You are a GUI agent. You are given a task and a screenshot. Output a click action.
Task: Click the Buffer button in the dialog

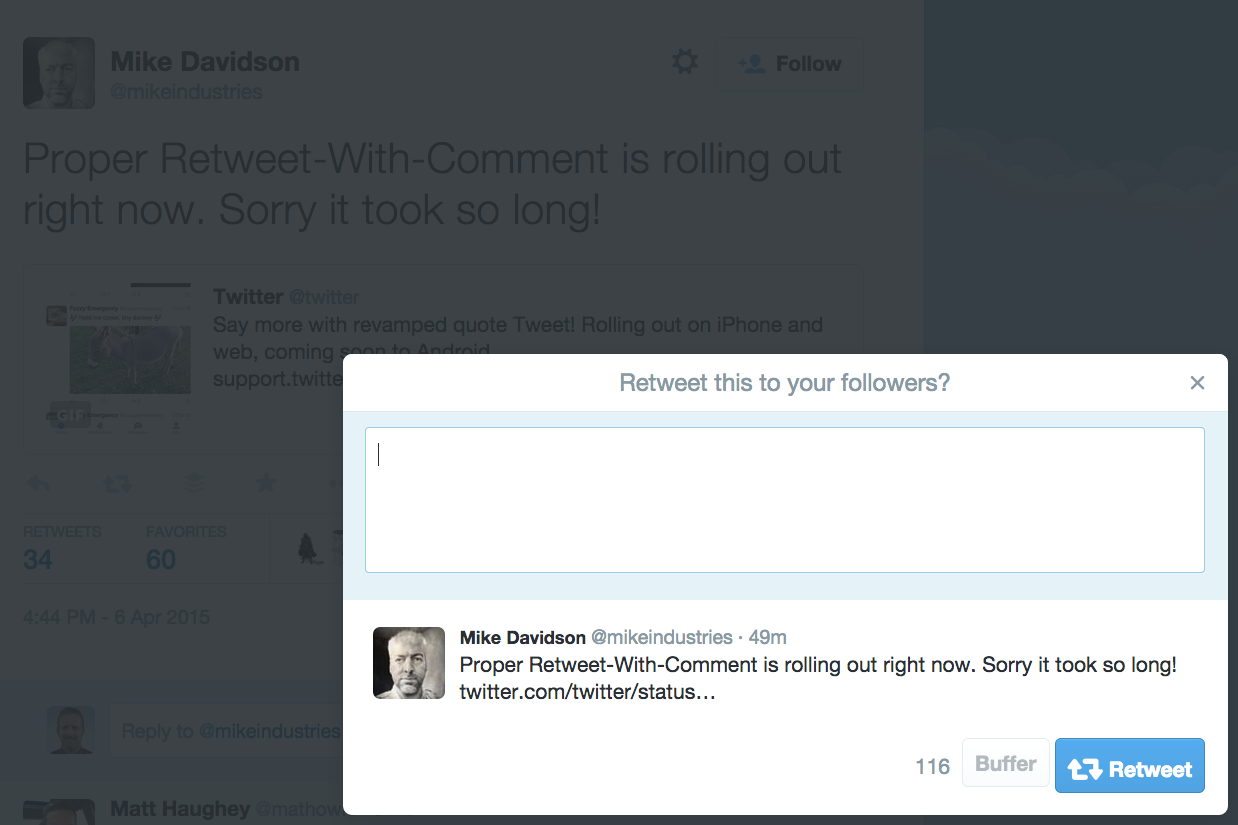pos(1005,762)
